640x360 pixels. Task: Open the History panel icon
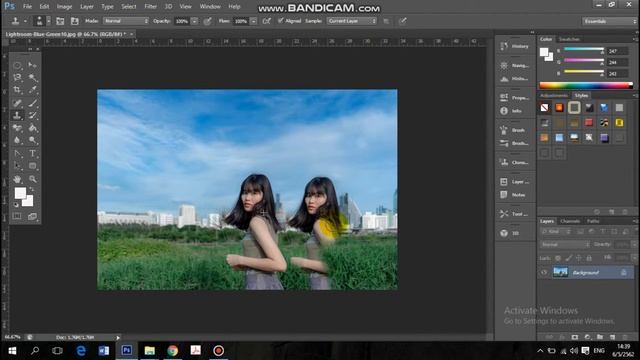504,46
